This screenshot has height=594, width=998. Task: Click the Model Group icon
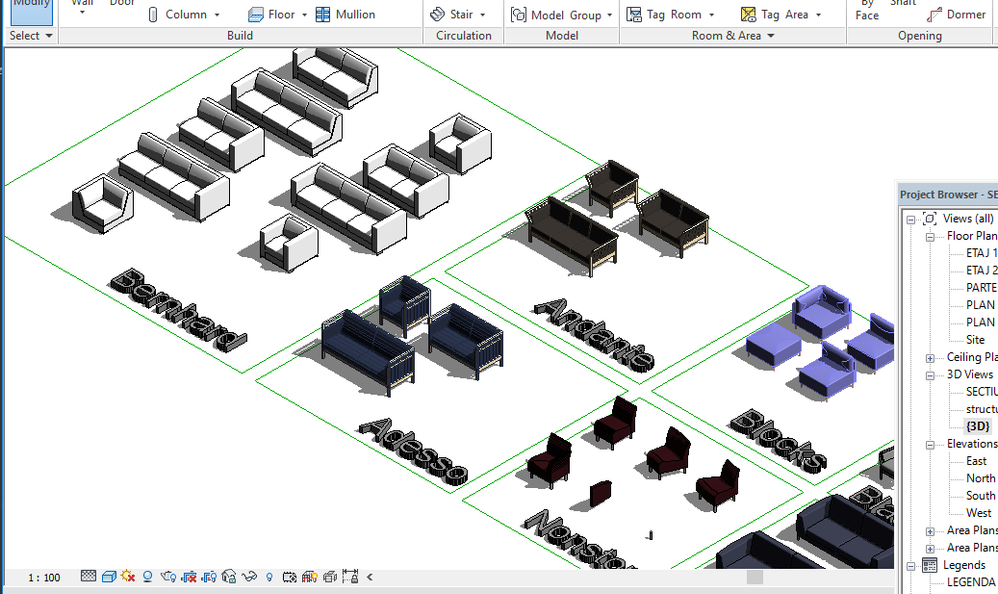tap(519, 14)
